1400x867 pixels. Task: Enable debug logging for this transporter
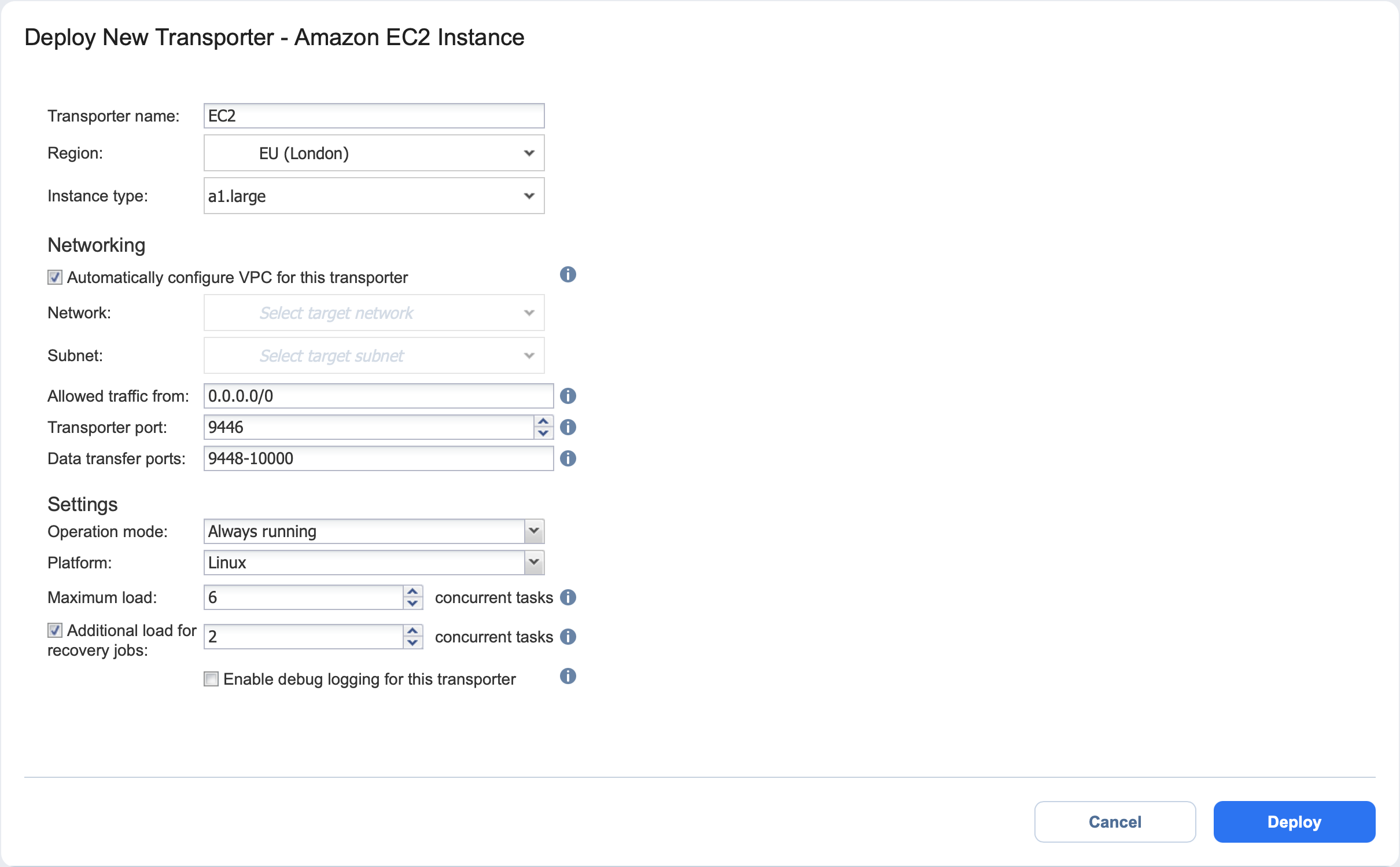[x=211, y=679]
